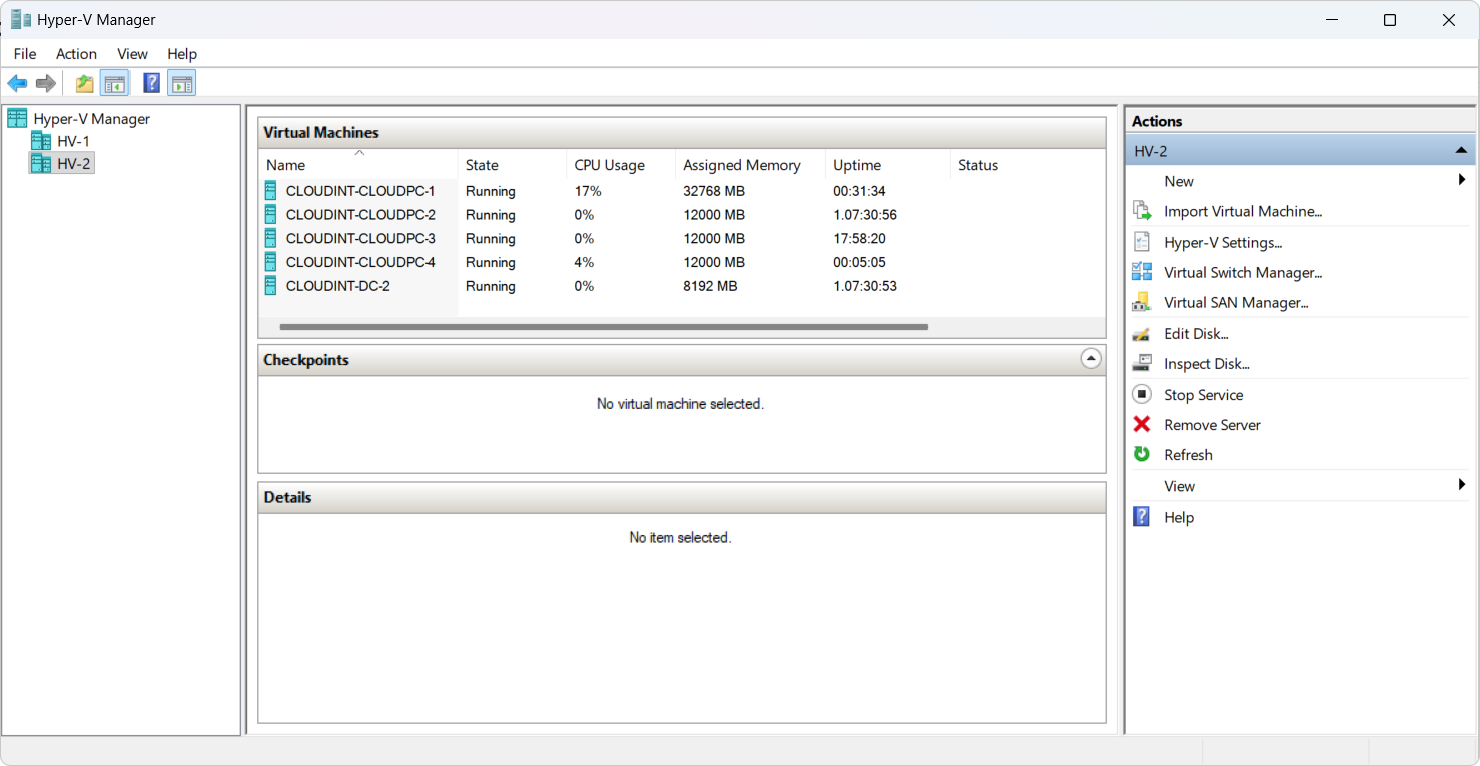Screen dimensions: 1480x766
Task: Click the Help icon in Actions pane
Action: [1142, 516]
